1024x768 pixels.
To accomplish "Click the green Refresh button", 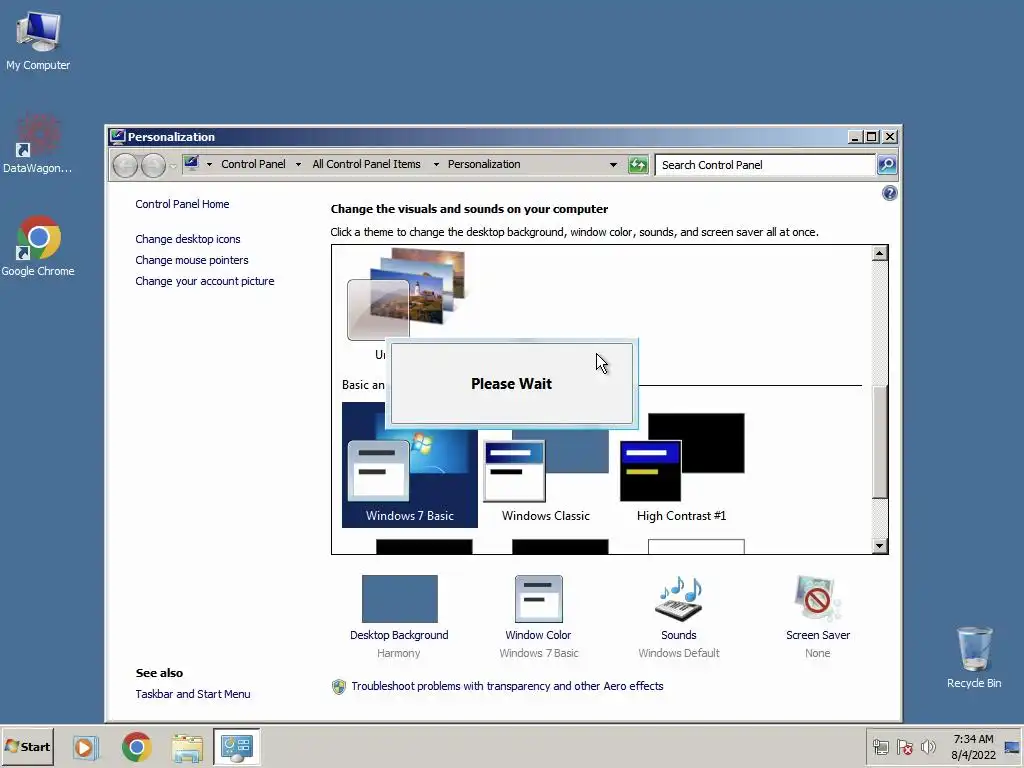I will tap(637, 165).
